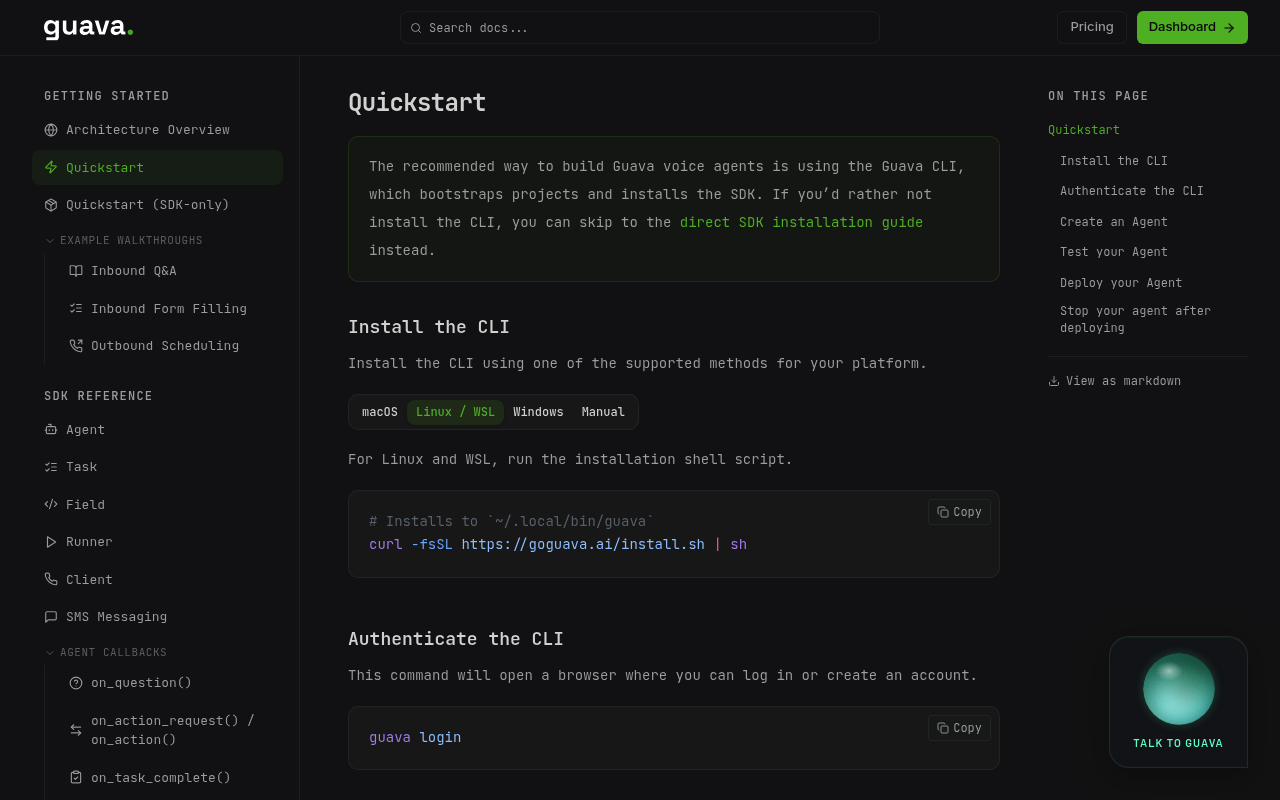Click the phone icon beside Client
Screen dimensions: 1280x800
click(x=51, y=579)
